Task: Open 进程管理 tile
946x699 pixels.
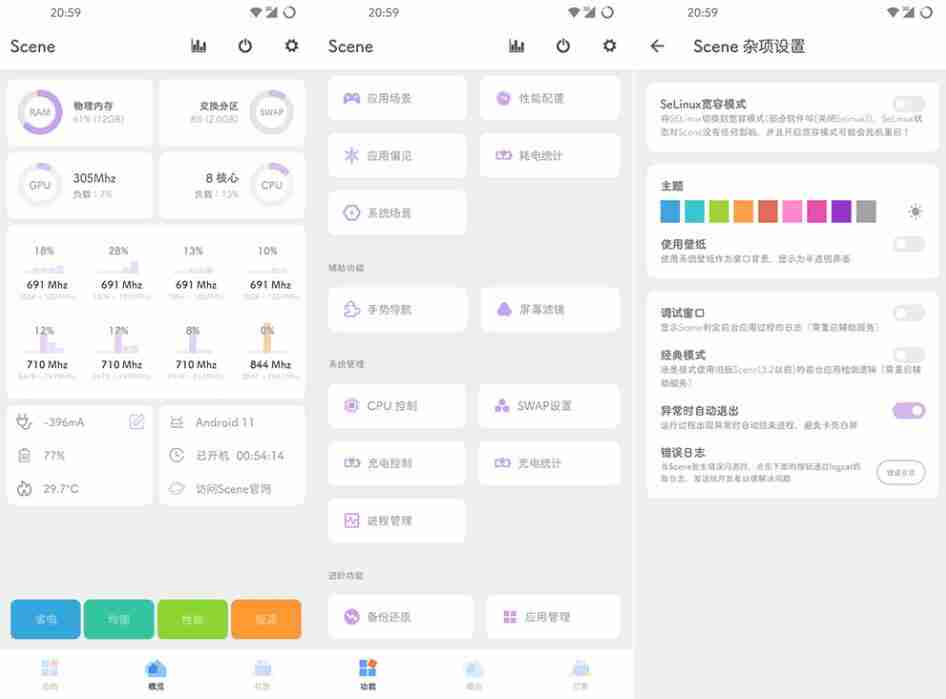Action: [x=398, y=520]
